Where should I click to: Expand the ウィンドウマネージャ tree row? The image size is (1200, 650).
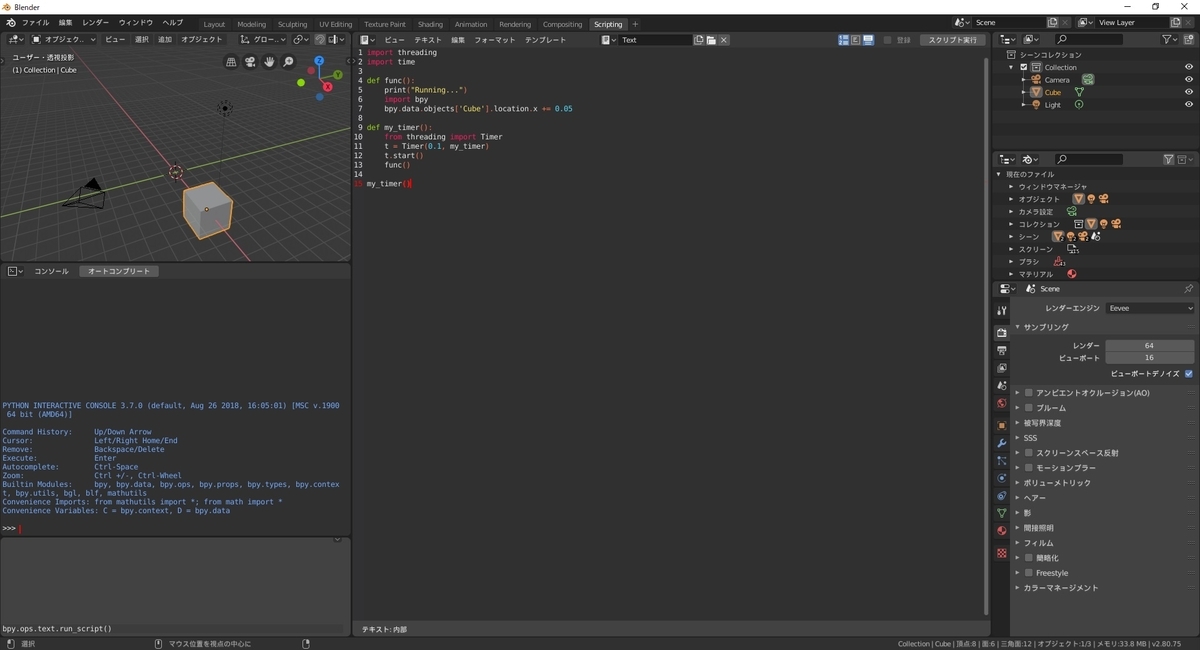[x=1011, y=187]
